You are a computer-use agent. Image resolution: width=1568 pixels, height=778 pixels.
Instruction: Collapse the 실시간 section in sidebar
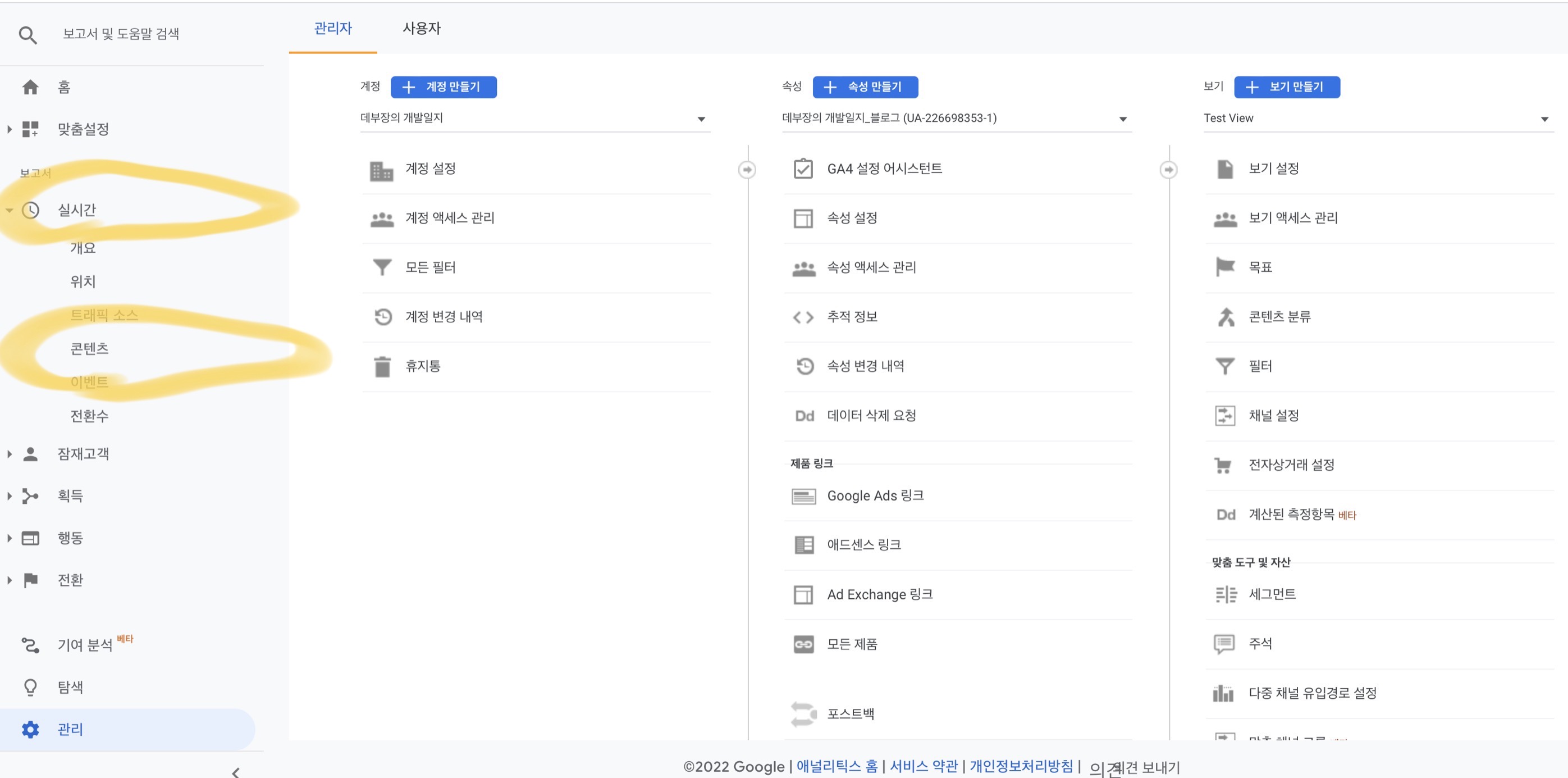tap(10, 210)
